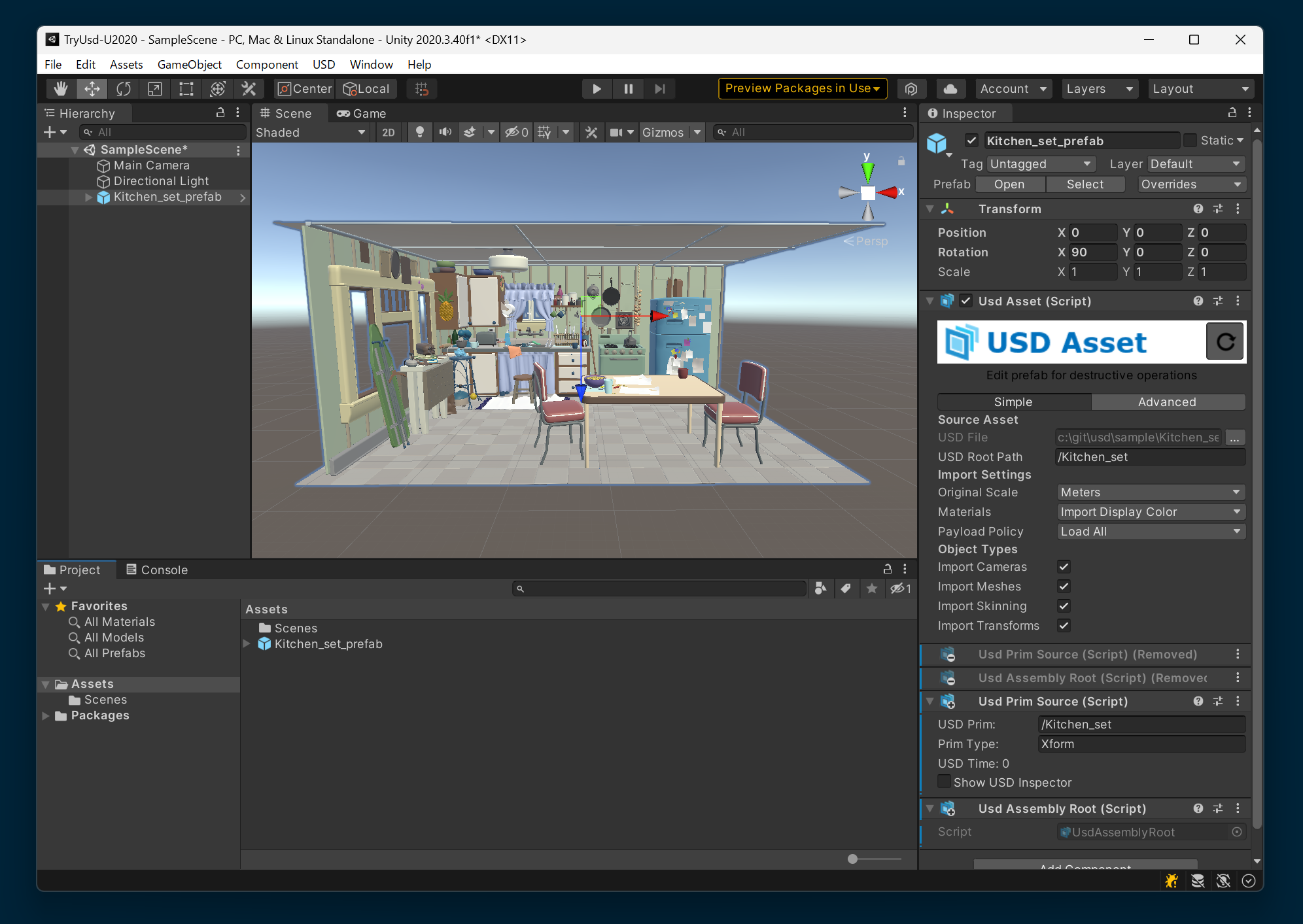
Task: Open the Materials dropdown
Action: click(x=1150, y=512)
